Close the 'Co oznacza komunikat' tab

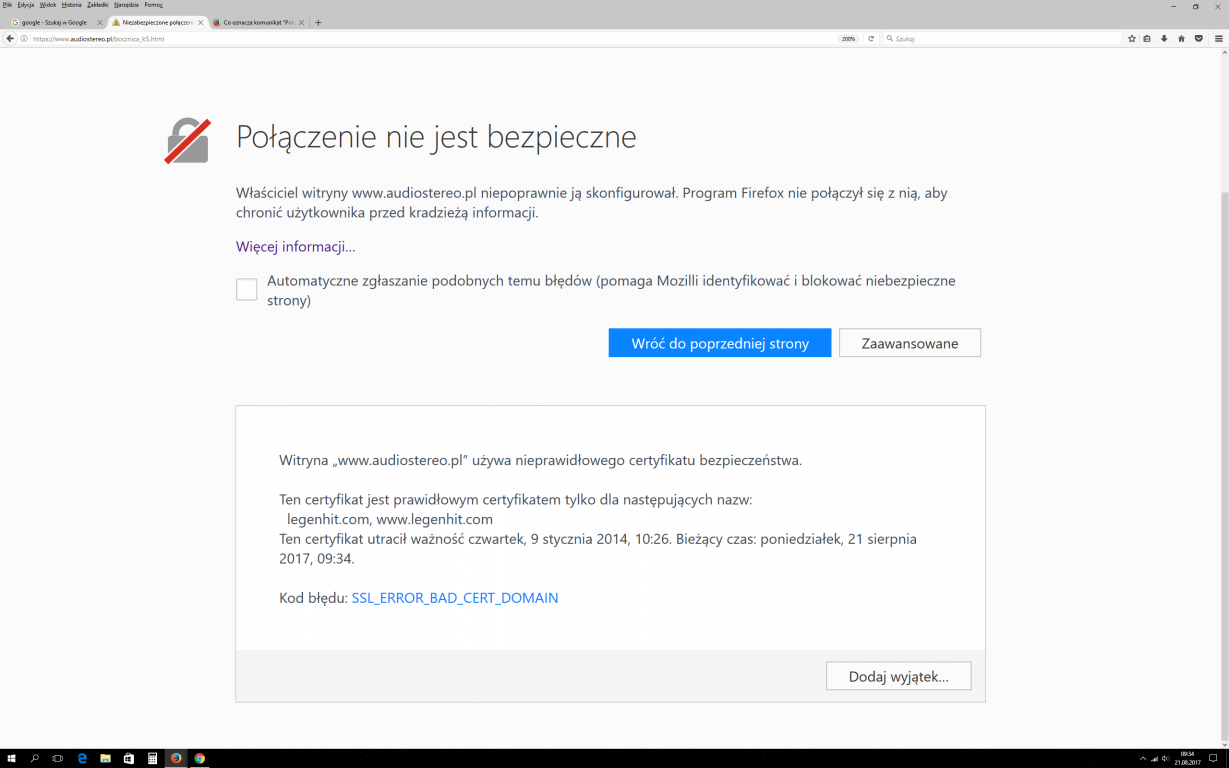pyautogui.click(x=303, y=22)
